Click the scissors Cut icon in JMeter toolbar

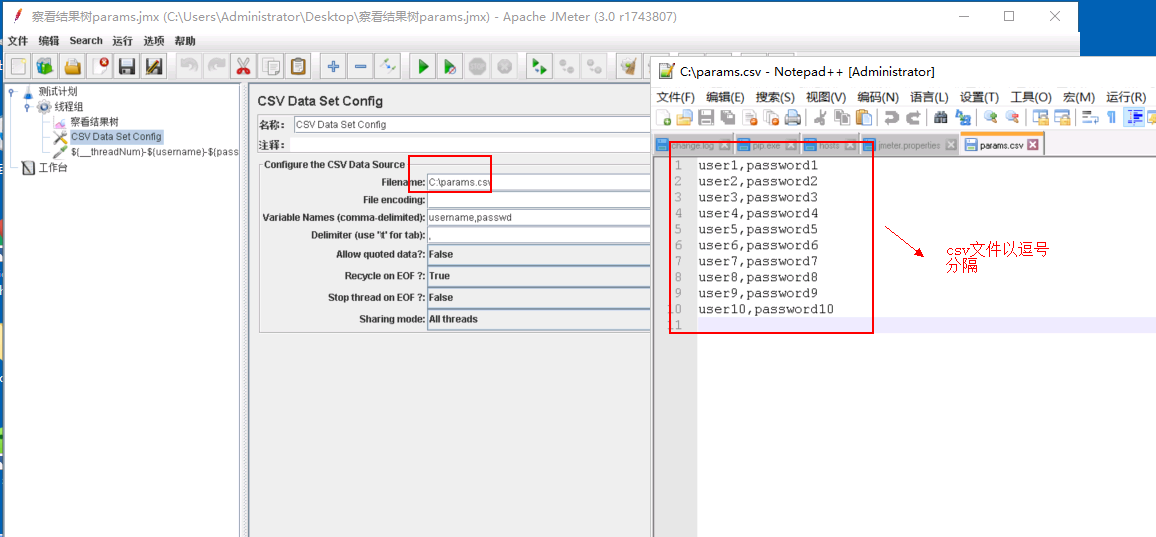coord(243,67)
